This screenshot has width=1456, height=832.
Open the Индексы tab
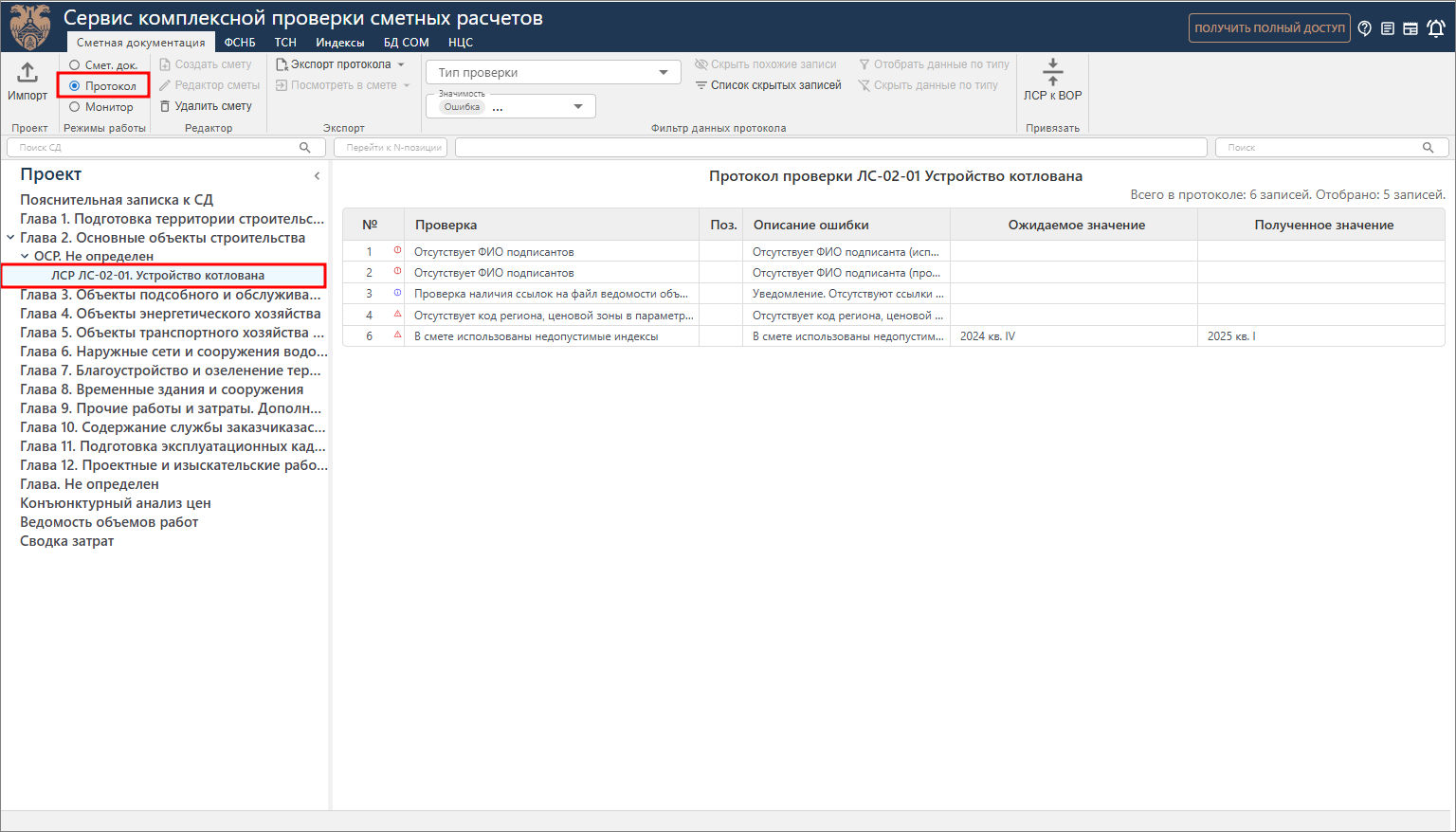(x=340, y=43)
